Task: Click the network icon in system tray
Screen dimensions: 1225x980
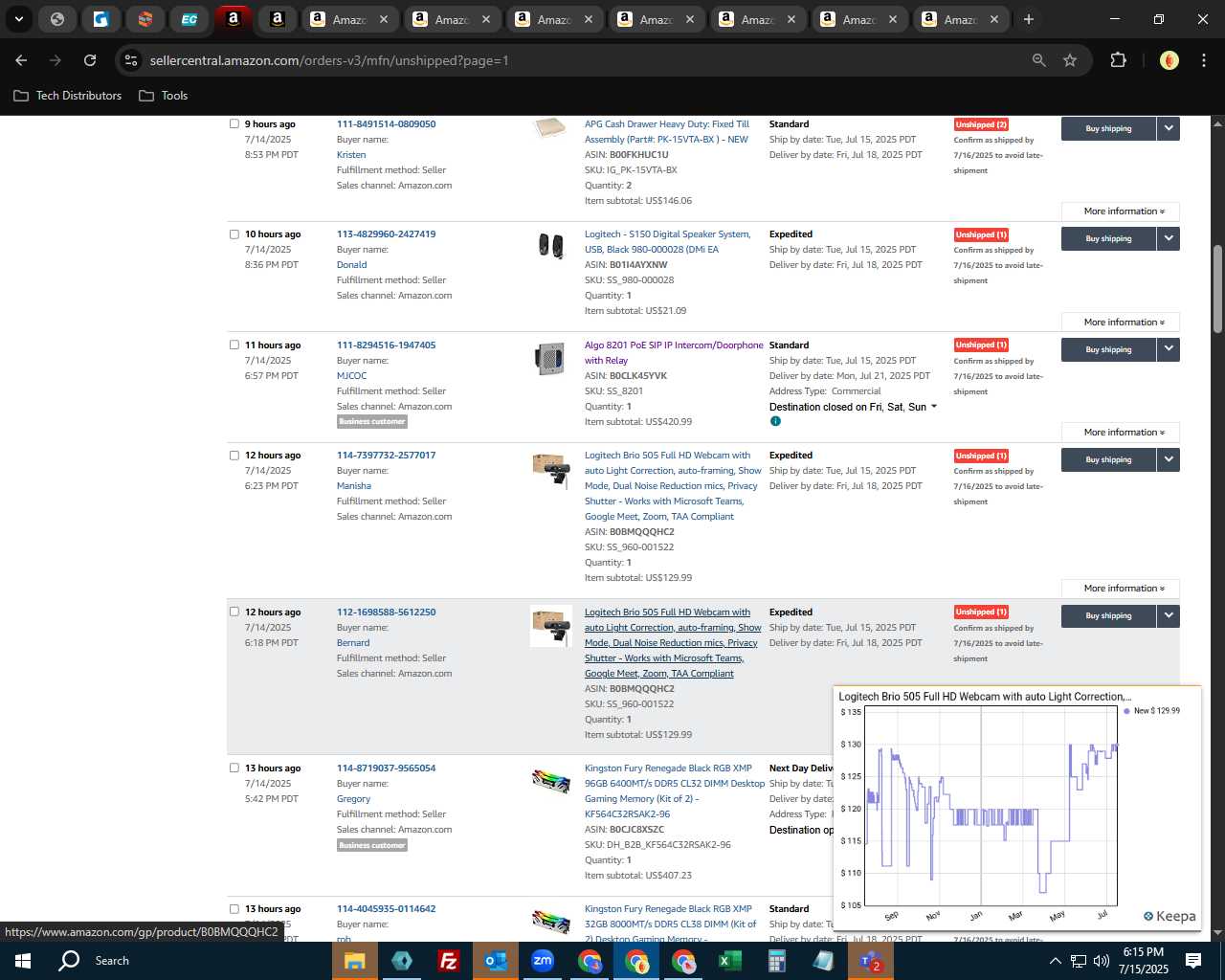Action: click(1079, 961)
